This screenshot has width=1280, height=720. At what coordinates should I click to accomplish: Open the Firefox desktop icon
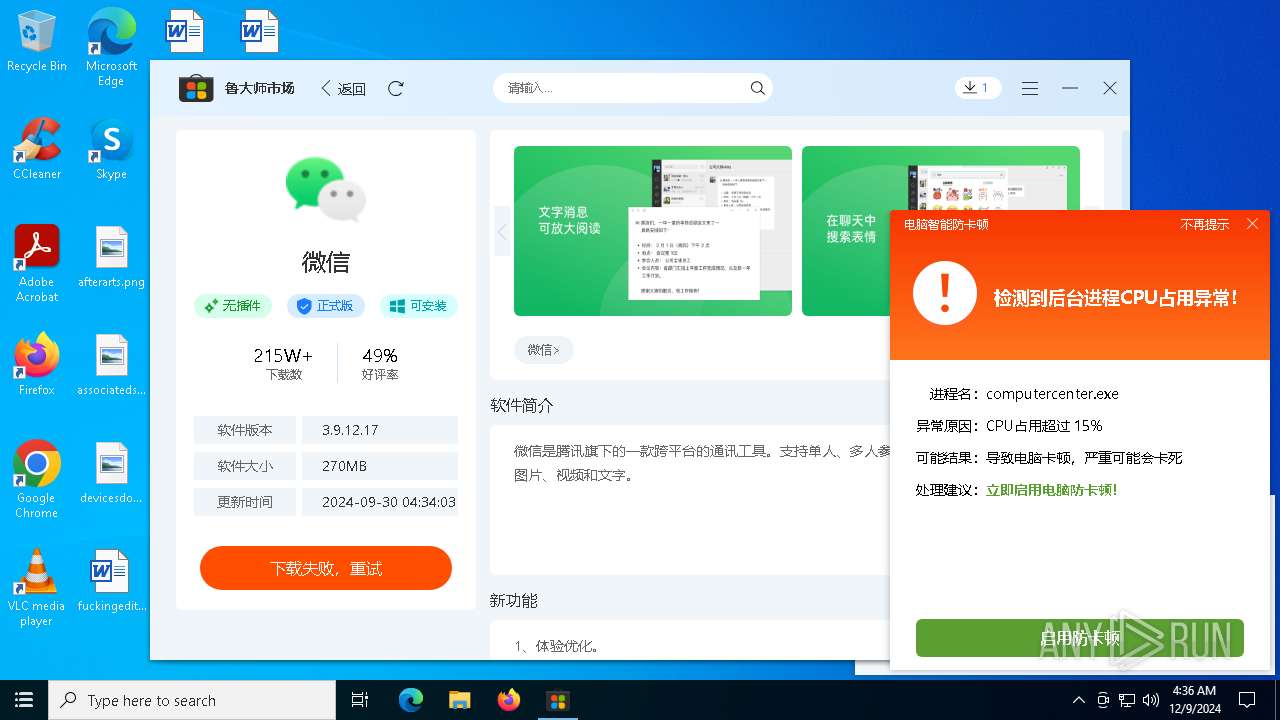[37, 365]
